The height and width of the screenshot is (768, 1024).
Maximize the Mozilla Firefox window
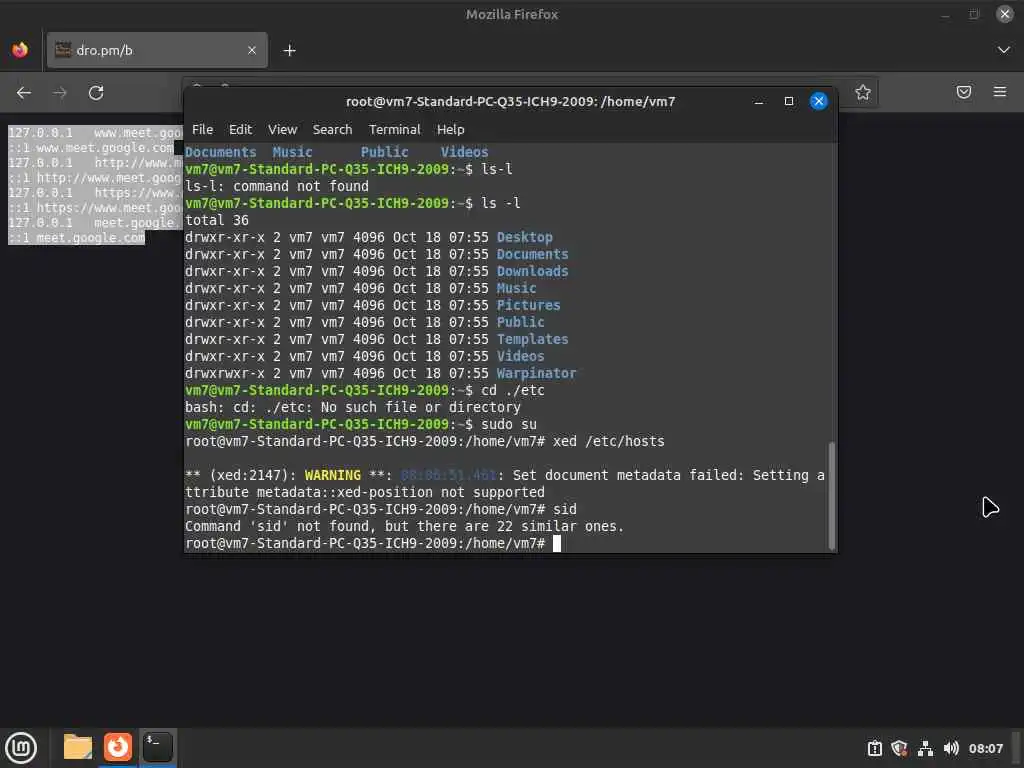pos(974,14)
